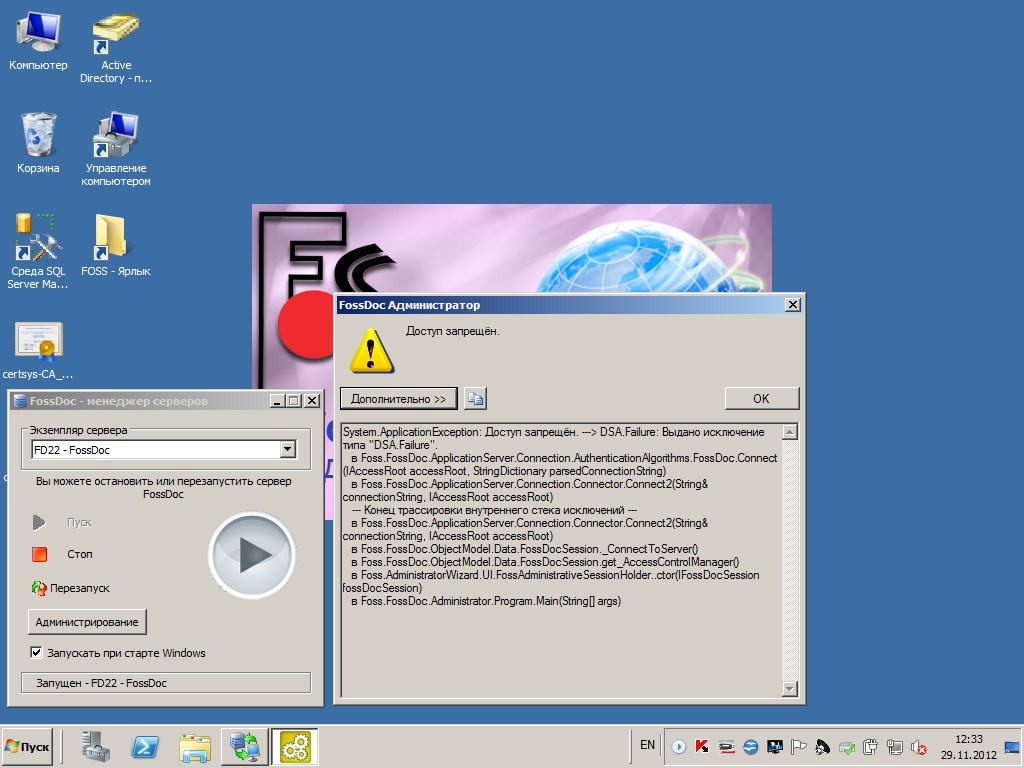Click the status text Запущен - FD22 - FossDoc
1024x768 pixels.
coord(101,682)
